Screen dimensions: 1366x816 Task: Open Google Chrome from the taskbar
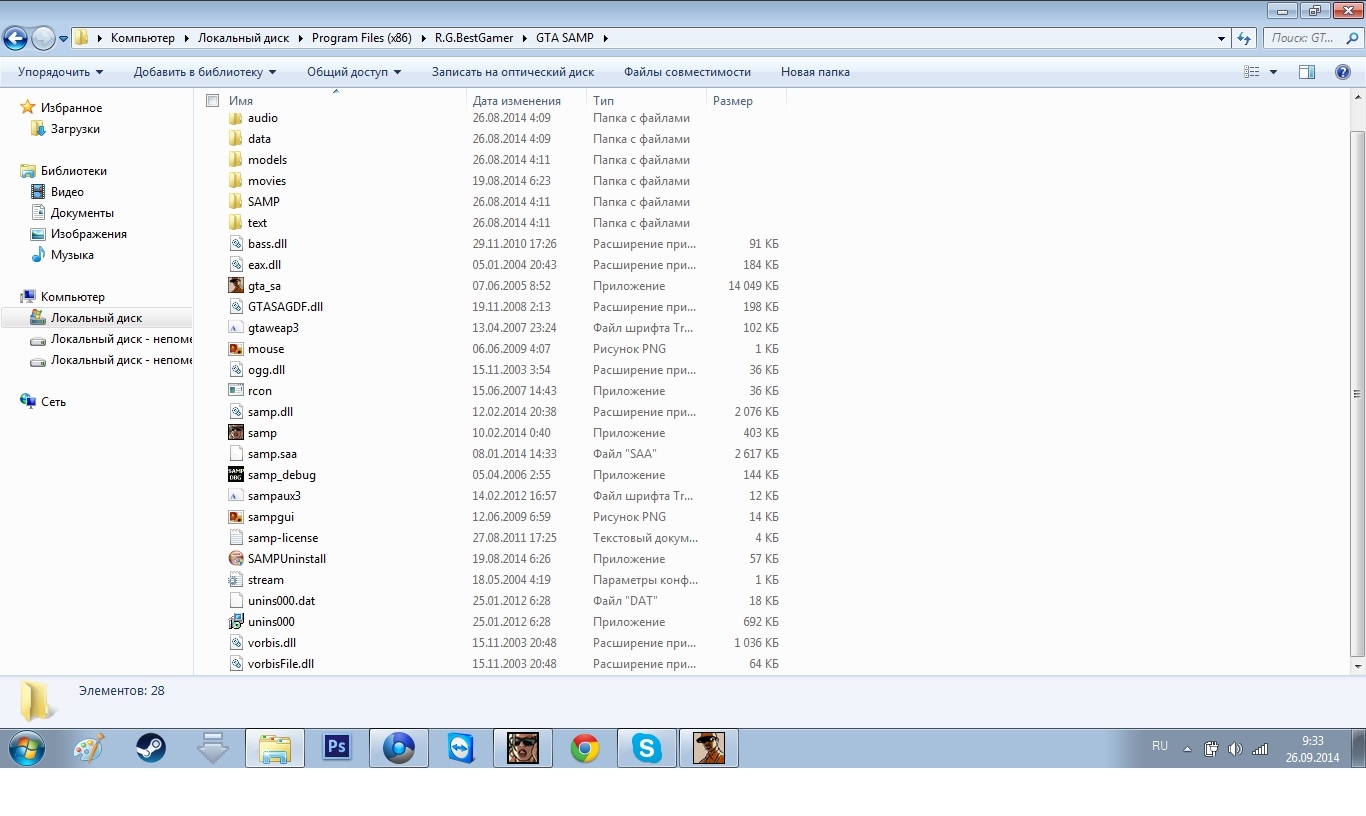(585, 748)
